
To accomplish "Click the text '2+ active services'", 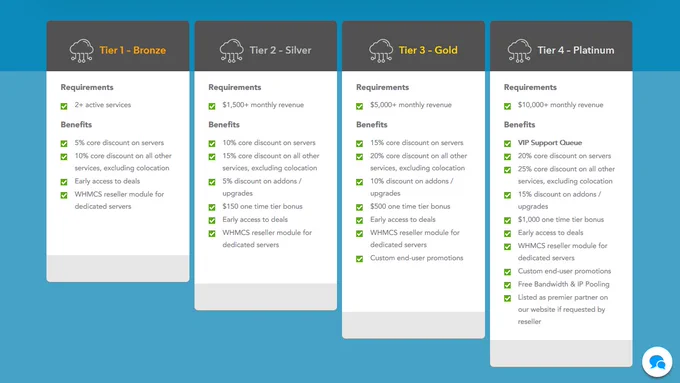I will tap(103, 105).
